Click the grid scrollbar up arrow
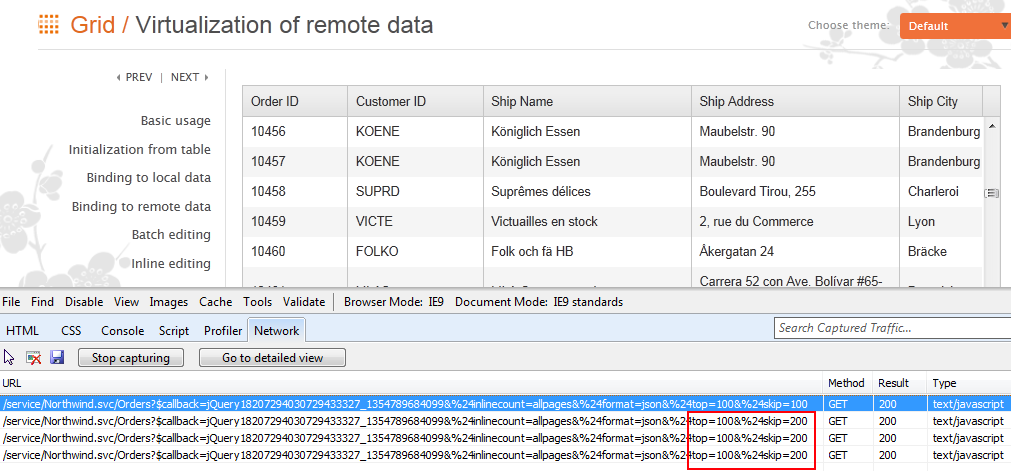Image resolution: width=1011 pixels, height=471 pixels. point(992,127)
